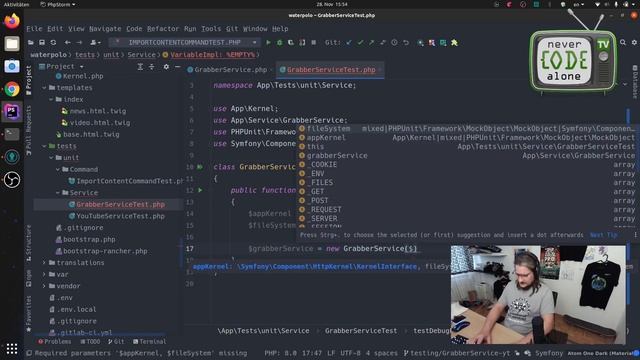Open the Git tool window button at bottom
Image resolution: width=640 pixels, height=360 pixels.
click(x=116, y=342)
